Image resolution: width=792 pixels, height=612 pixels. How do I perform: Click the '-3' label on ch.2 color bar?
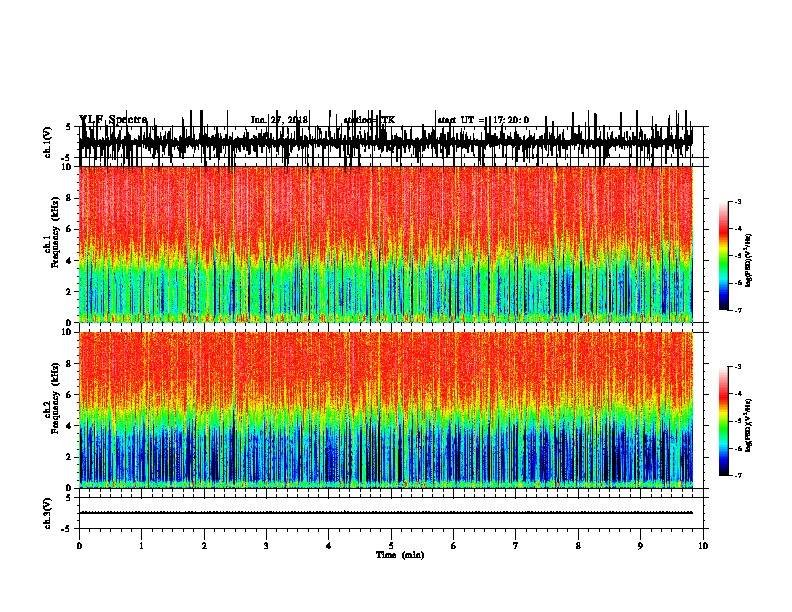point(737,367)
